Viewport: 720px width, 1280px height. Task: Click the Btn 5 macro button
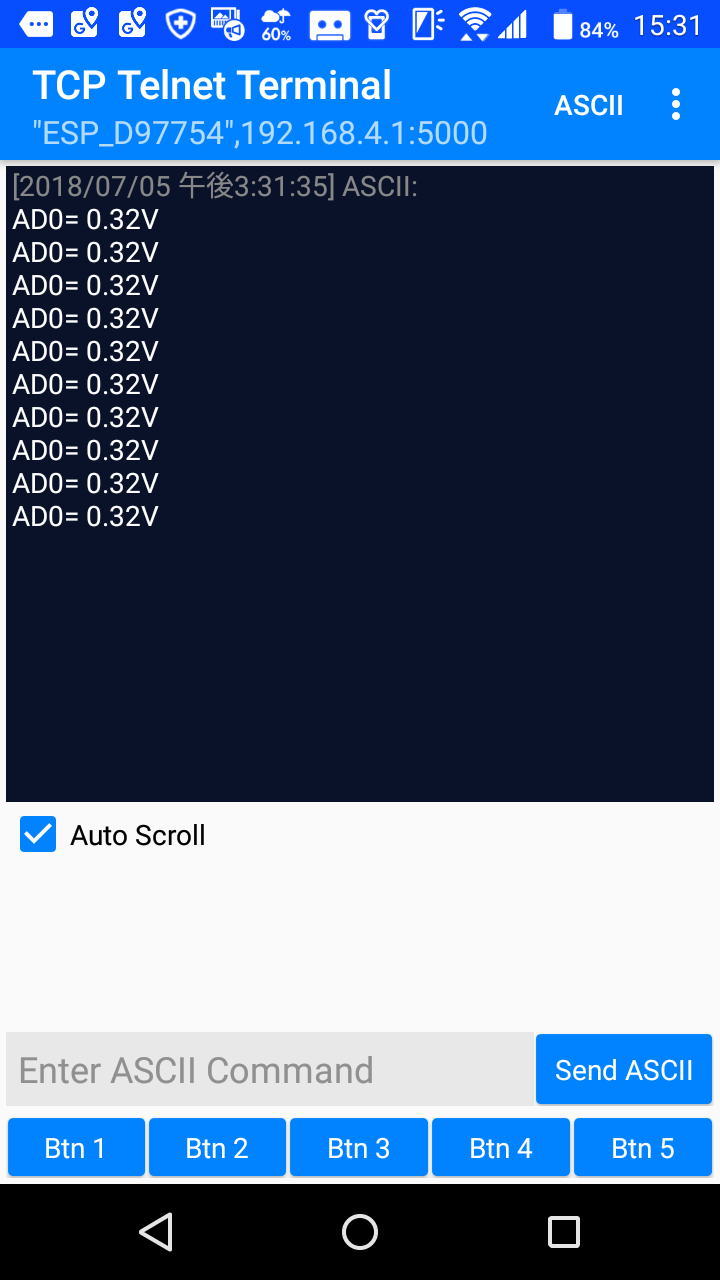pyautogui.click(x=643, y=1147)
